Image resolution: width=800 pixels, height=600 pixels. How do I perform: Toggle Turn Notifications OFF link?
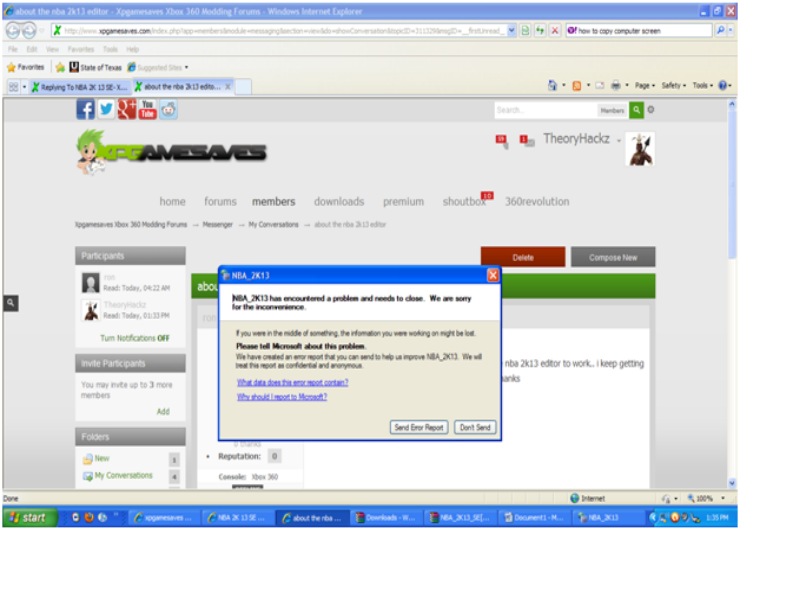click(134, 338)
